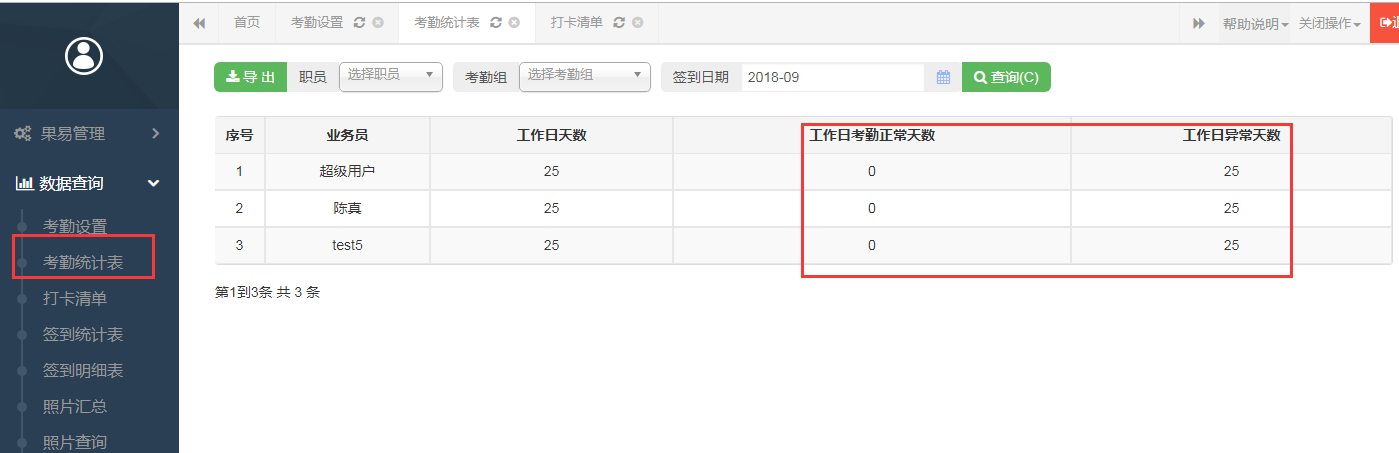1399x453 pixels.
Task: Expand the 果易管理 sidebar menu
Action: click(x=88, y=133)
